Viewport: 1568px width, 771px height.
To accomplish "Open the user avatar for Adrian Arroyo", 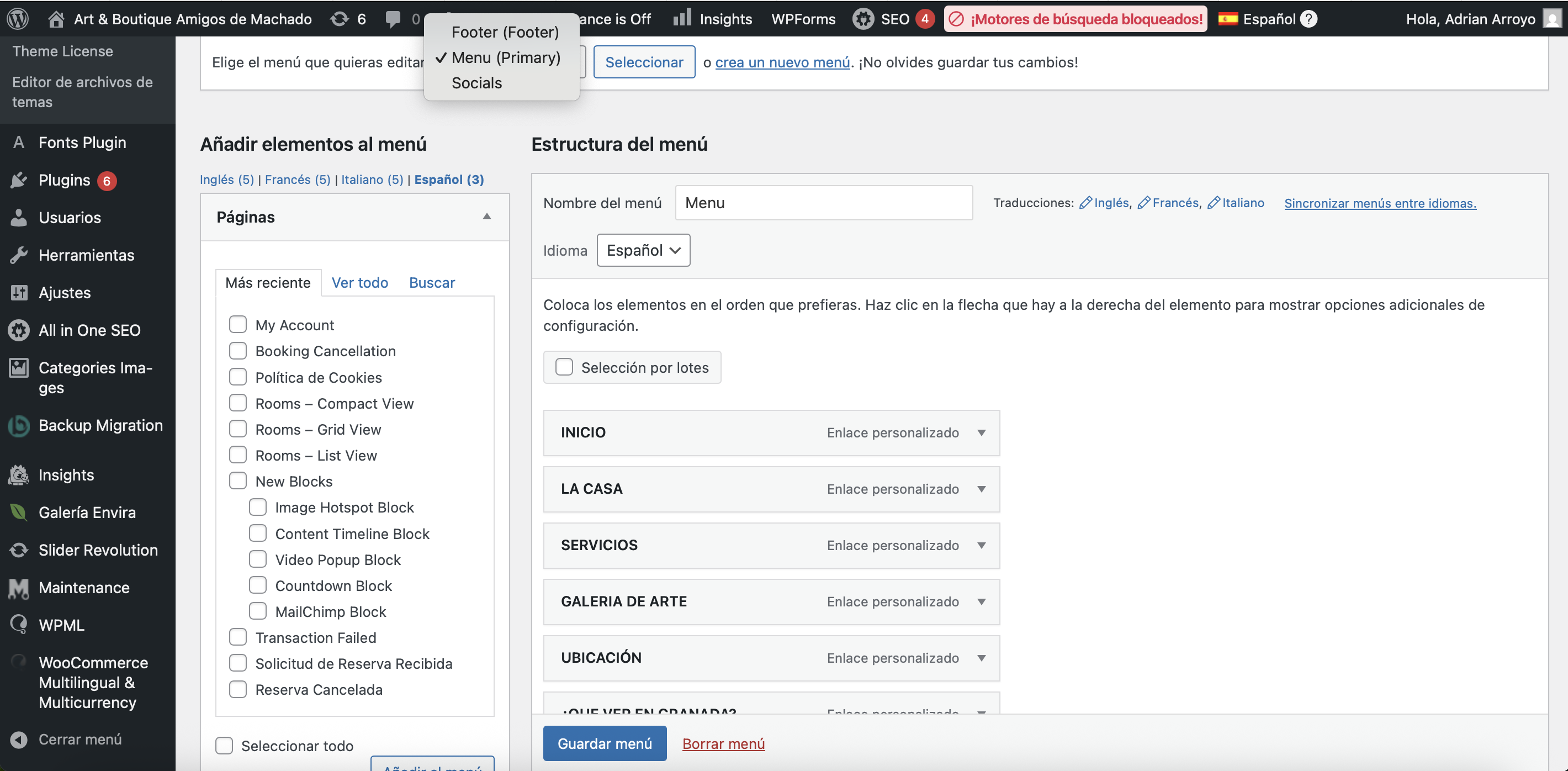I will pyautogui.click(x=1553, y=19).
